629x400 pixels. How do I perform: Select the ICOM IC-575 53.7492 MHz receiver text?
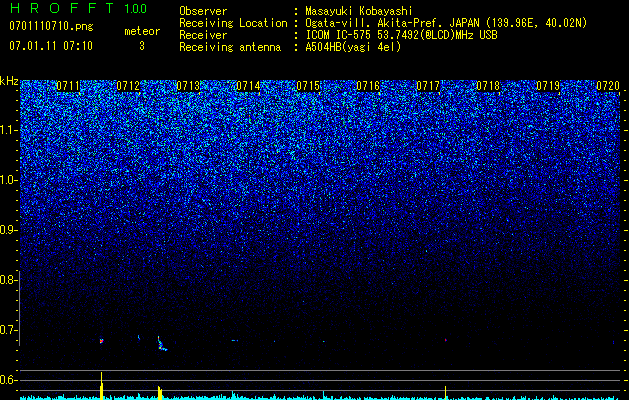tap(401, 35)
